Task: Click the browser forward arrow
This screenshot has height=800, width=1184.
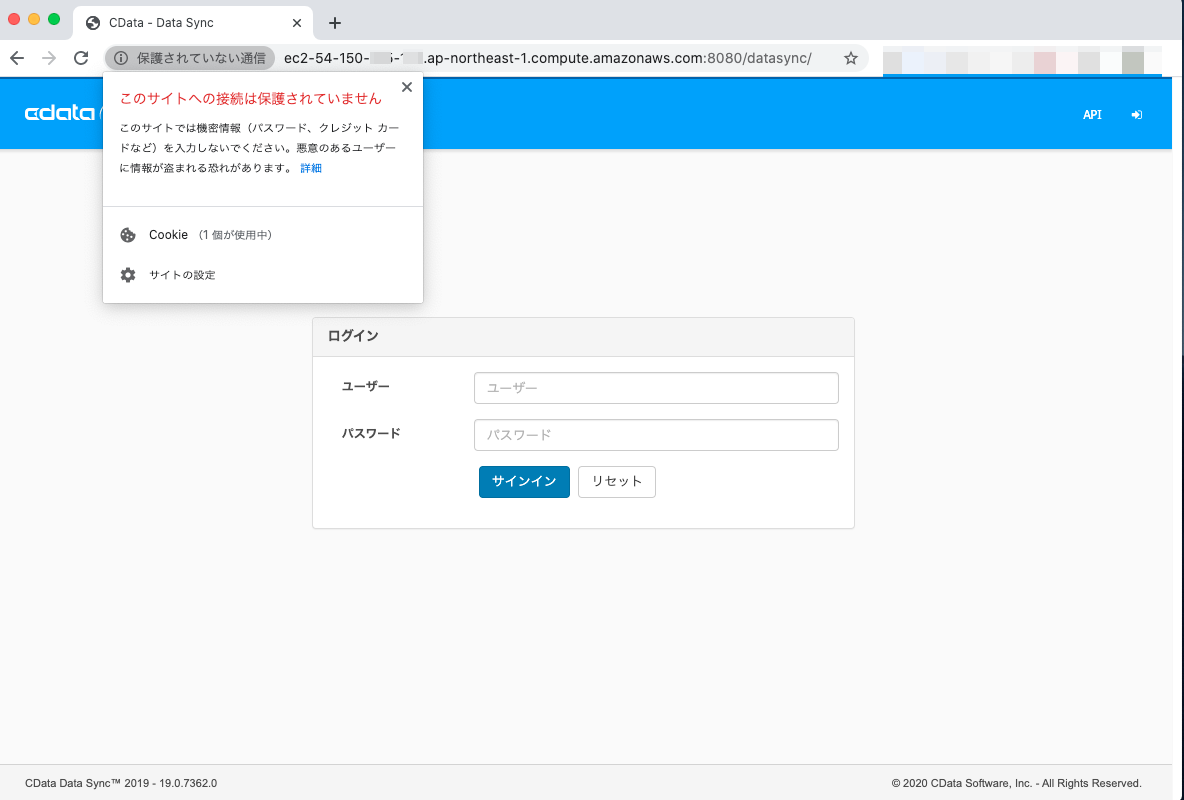Action: point(49,58)
